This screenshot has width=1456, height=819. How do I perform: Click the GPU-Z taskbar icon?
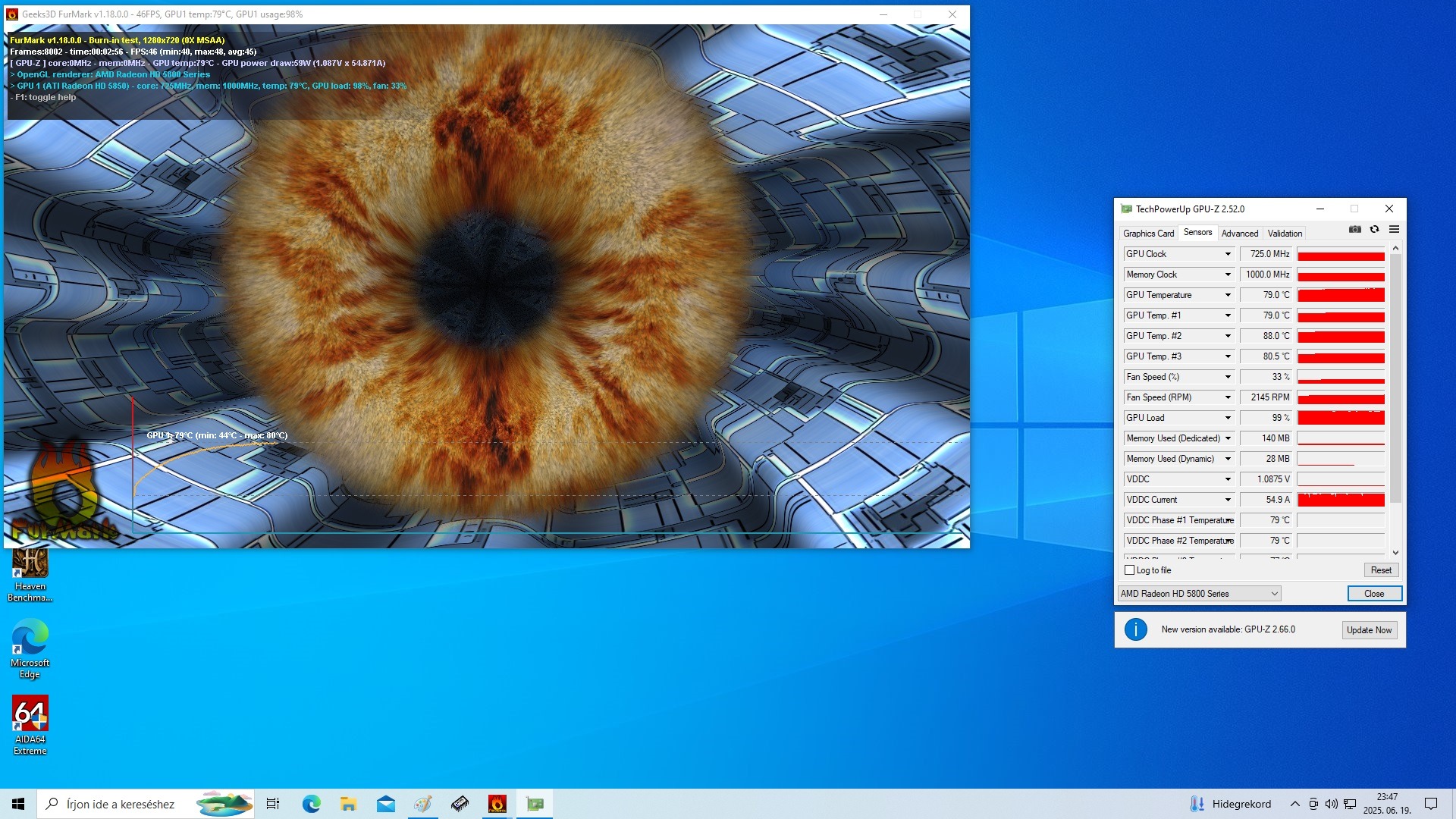pyautogui.click(x=535, y=804)
